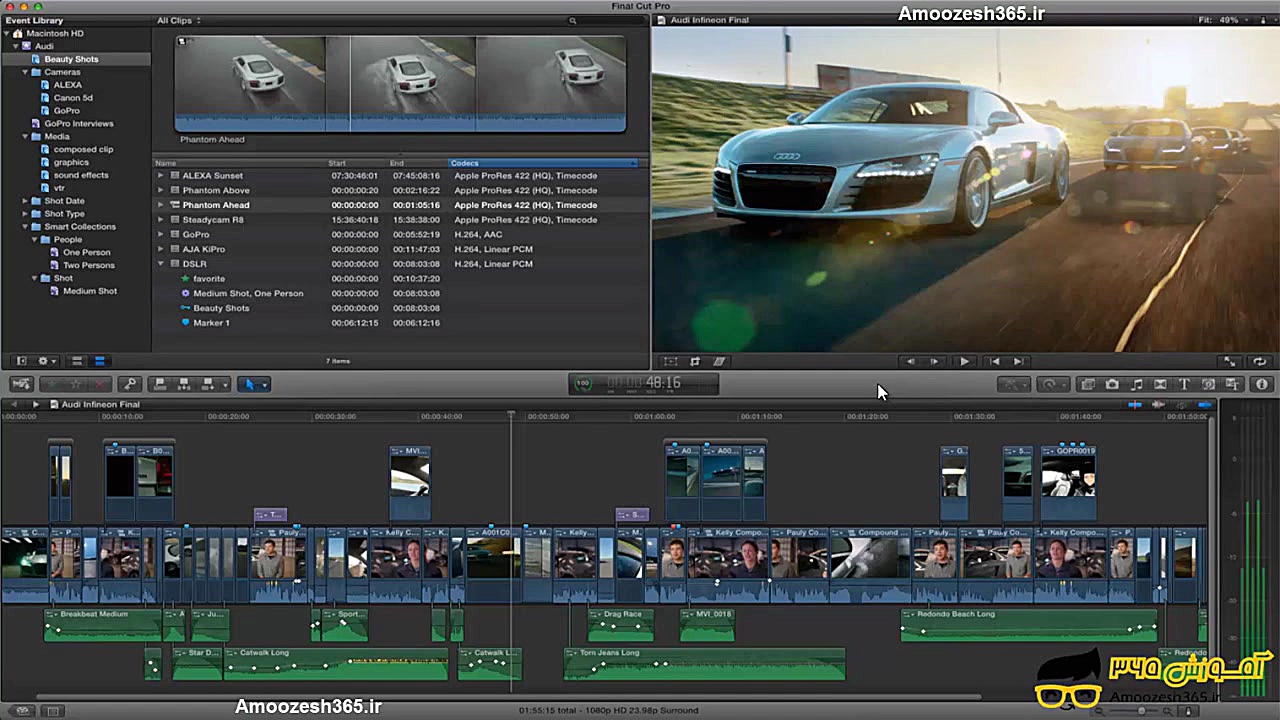The height and width of the screenshot is (720, 1280).
Task: Sort the clip list by Name column
Action: tap(240, 163)
